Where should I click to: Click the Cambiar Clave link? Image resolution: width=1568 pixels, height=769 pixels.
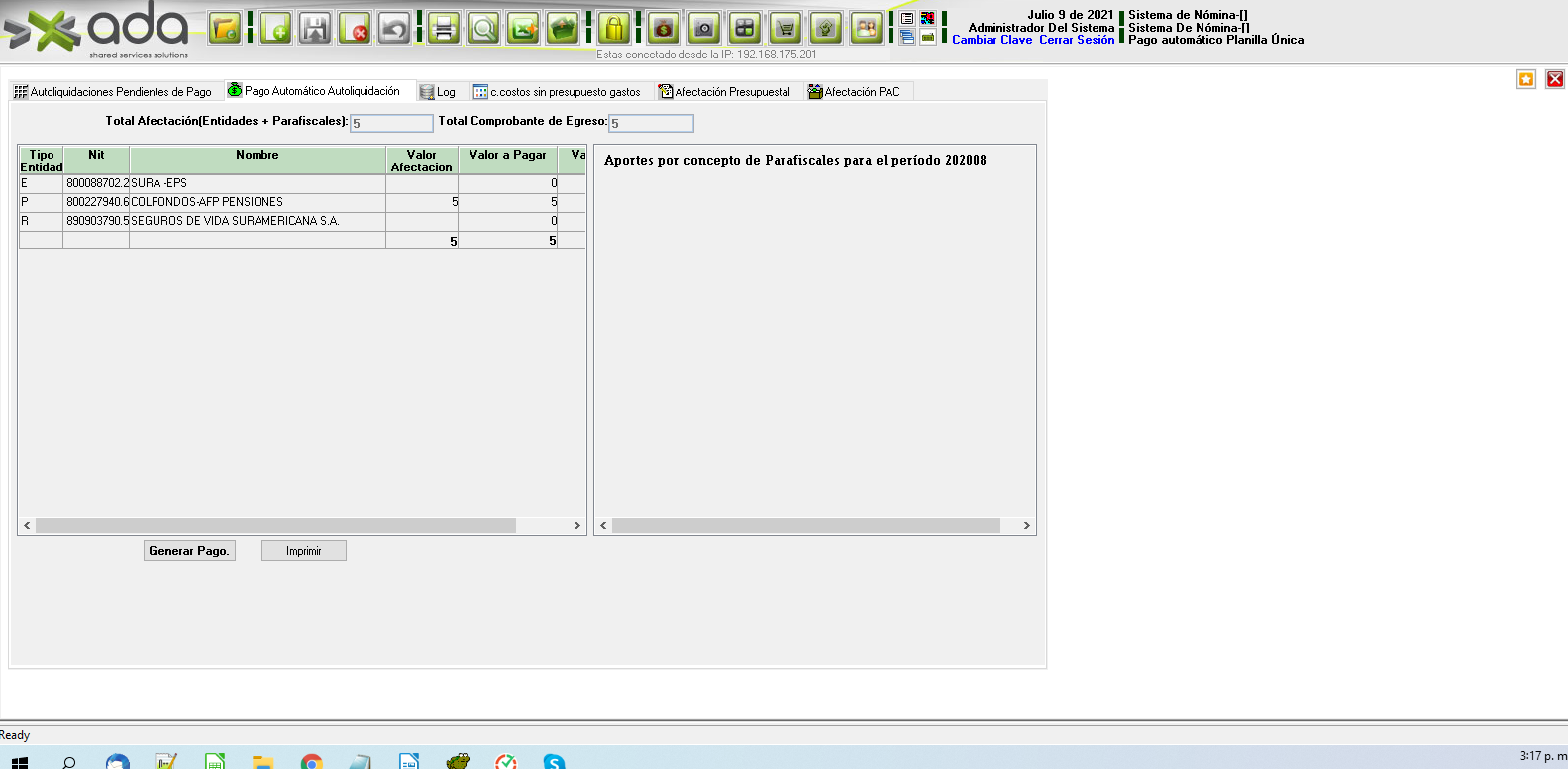point(993,40)
